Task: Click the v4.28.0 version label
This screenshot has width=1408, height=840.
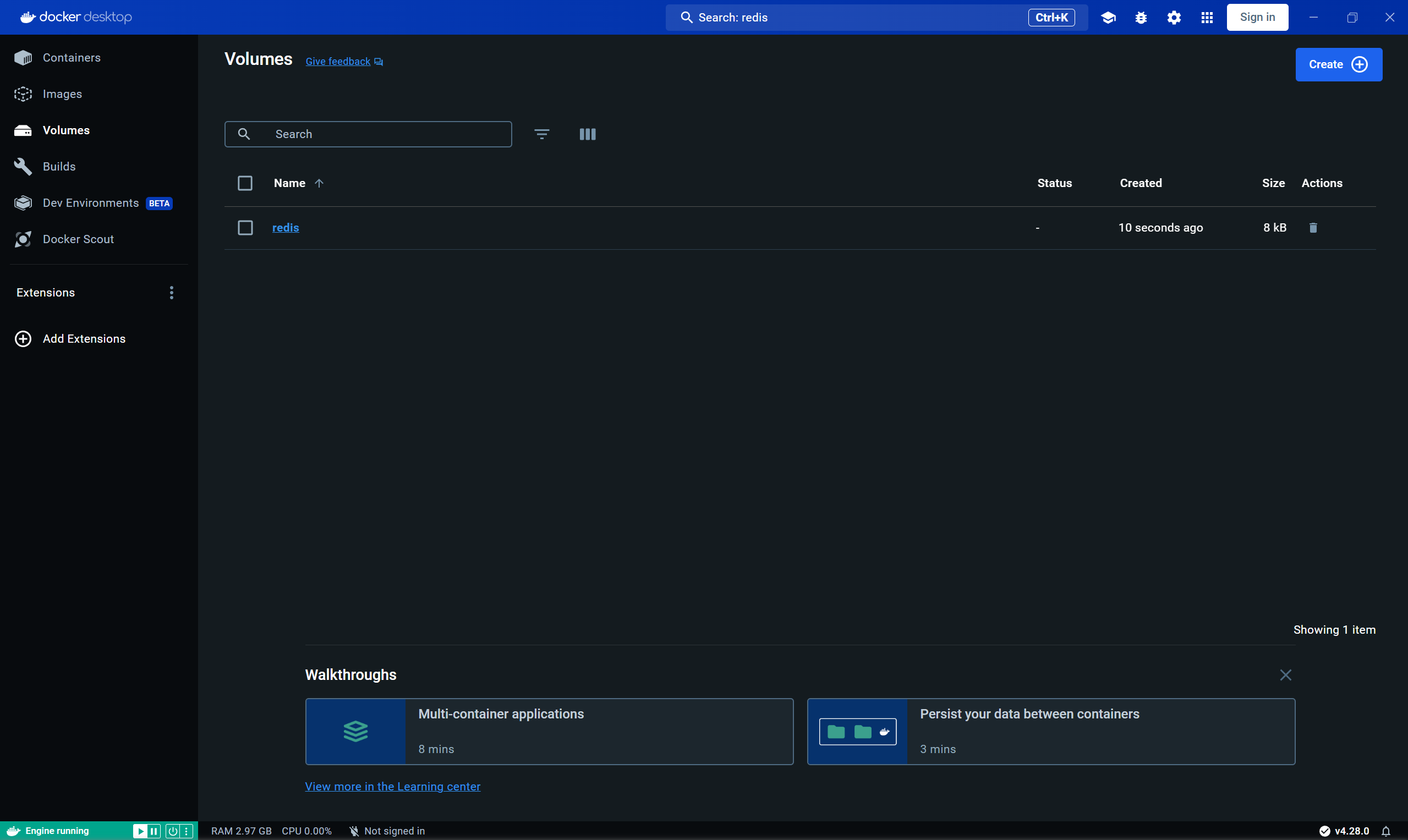Action: point(1351,831)
